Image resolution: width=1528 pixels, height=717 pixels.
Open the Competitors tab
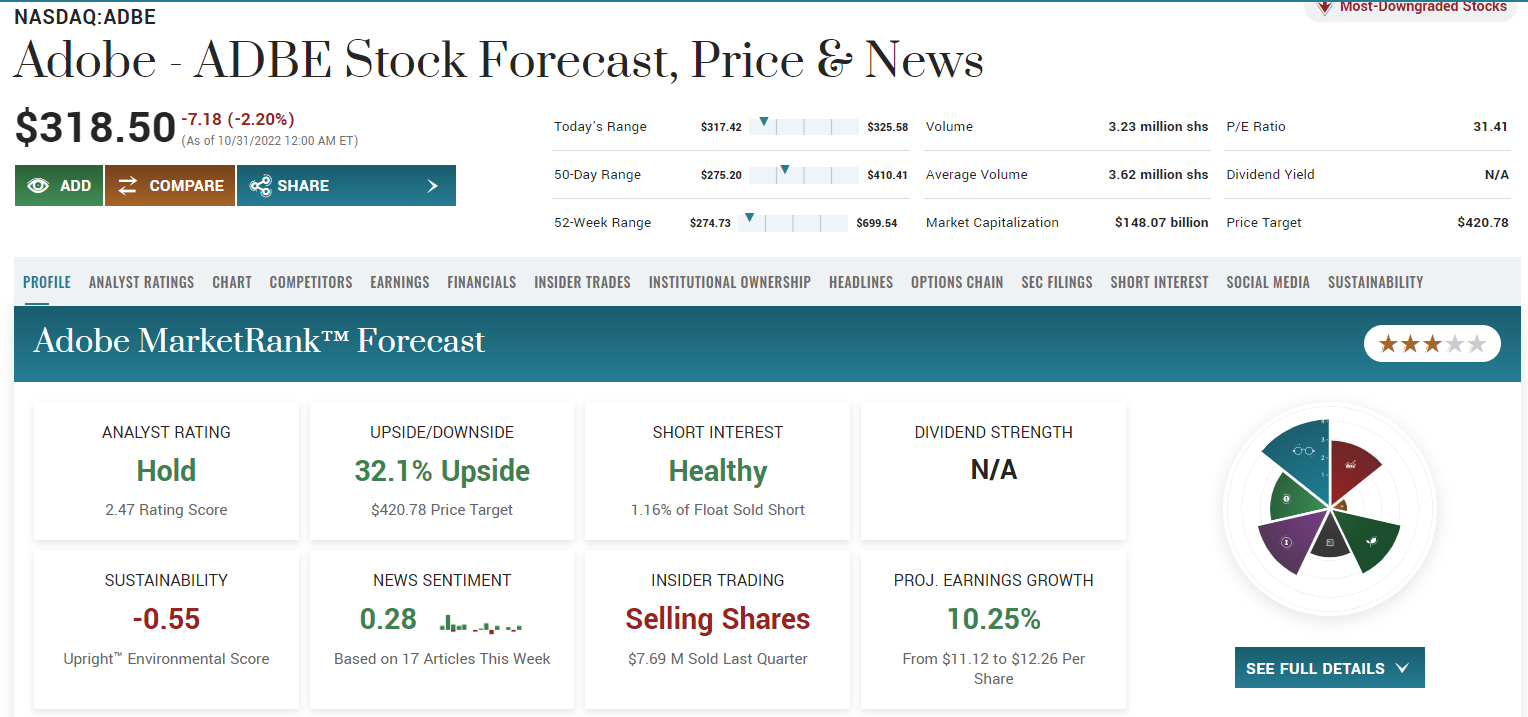tap(311, 282)
